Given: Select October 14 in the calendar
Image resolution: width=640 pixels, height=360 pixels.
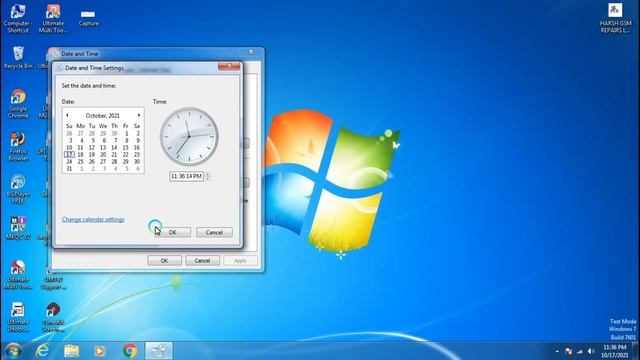Looking at the screenshot, I should pyautogui.click(x=114, y=148).
